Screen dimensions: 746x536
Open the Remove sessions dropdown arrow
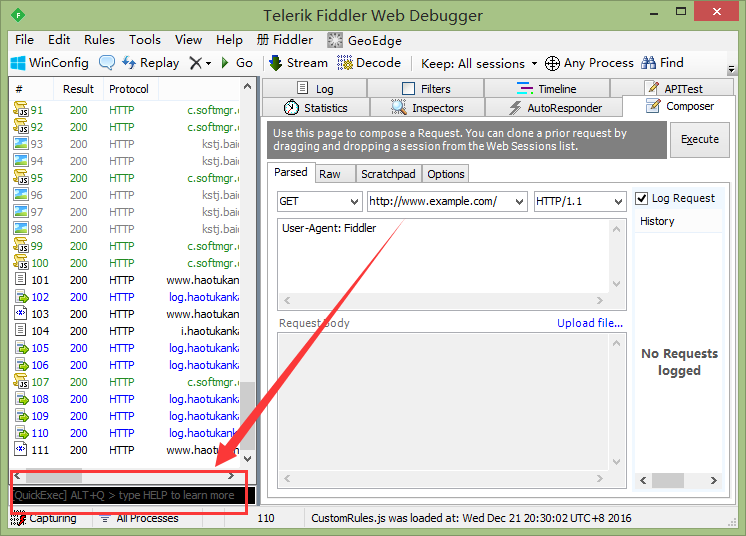208,63
